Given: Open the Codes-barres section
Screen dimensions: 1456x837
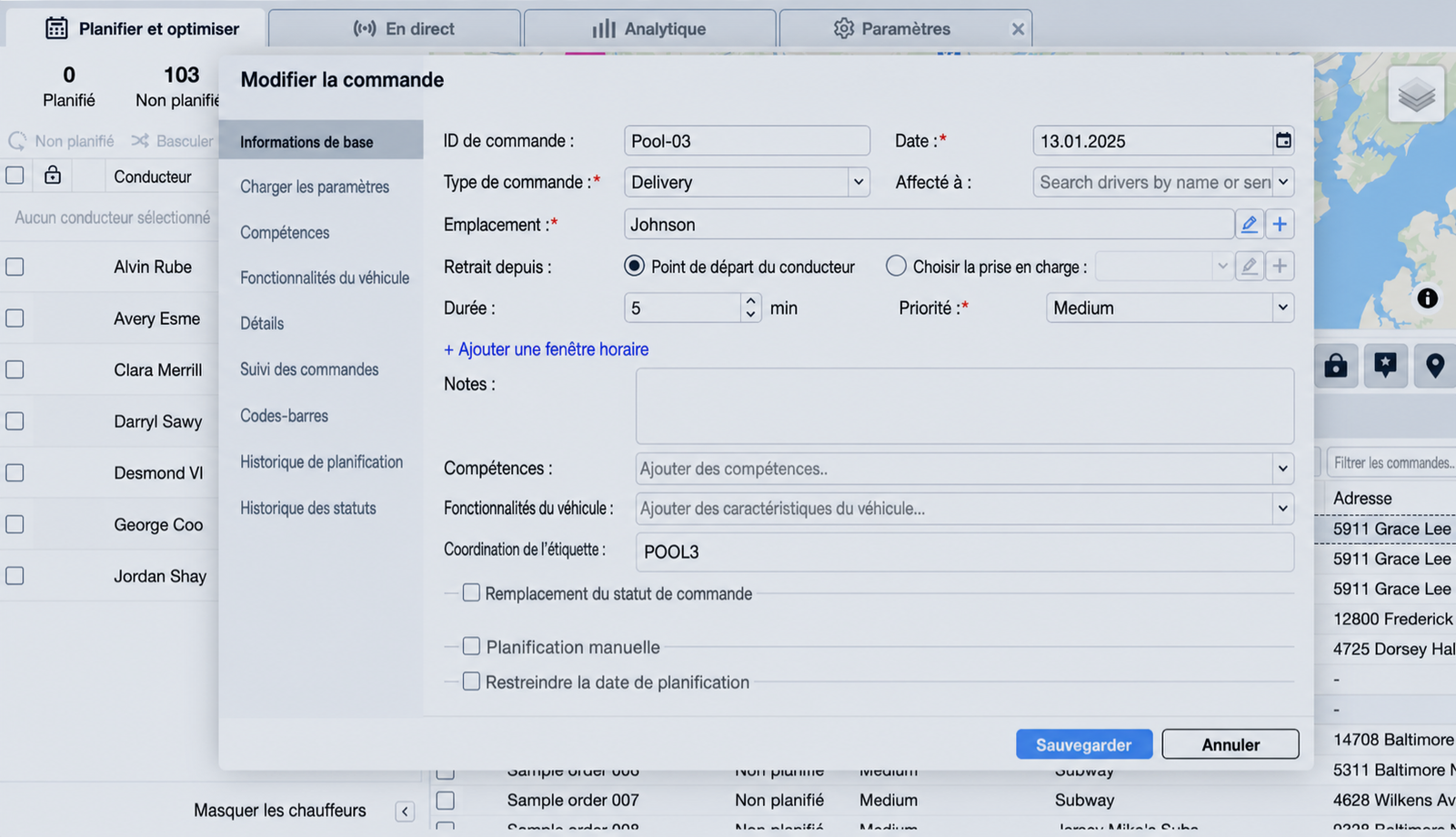Looking at the screenshot, I should click(x=284, y=416).
